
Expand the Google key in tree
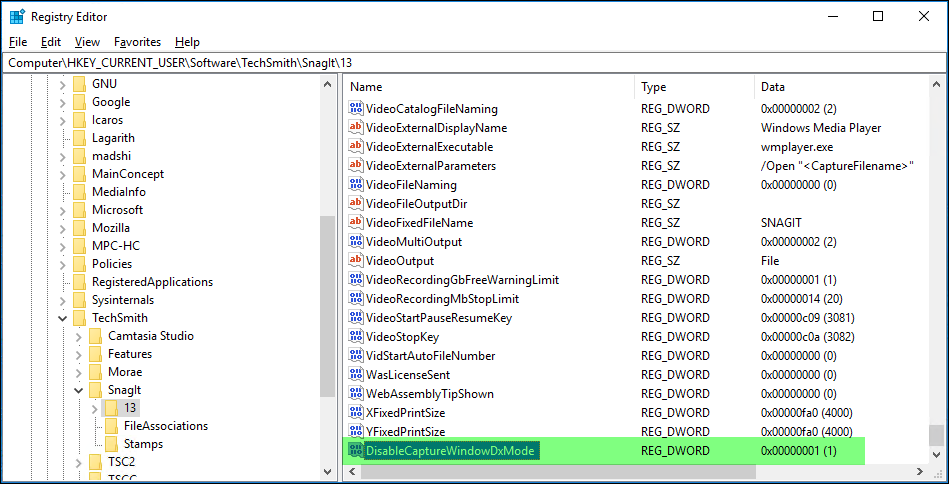pyautogui.click(x=63, y=102)
